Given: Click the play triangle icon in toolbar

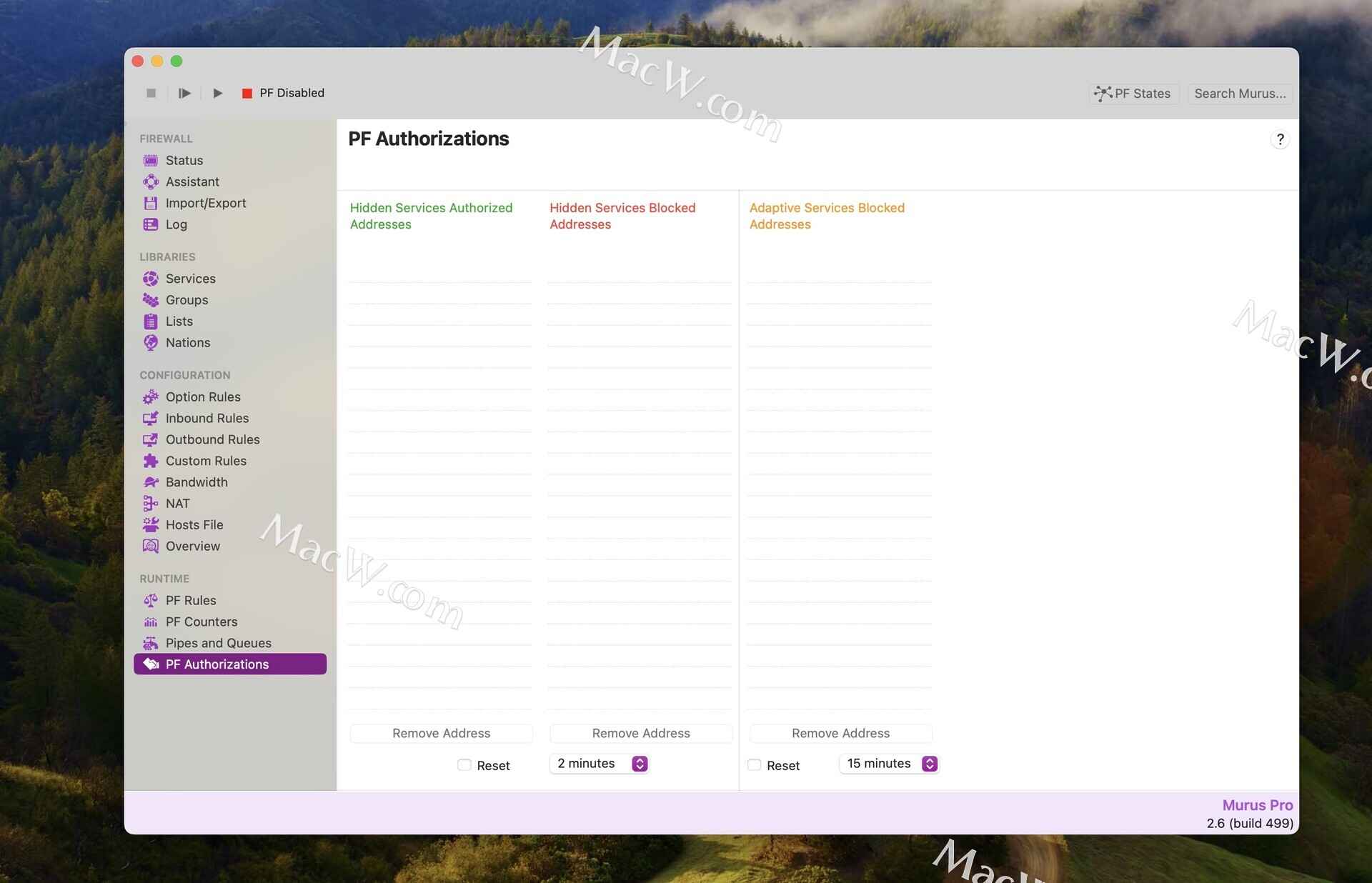Looking at the screenshot, I should click(218, 93).
